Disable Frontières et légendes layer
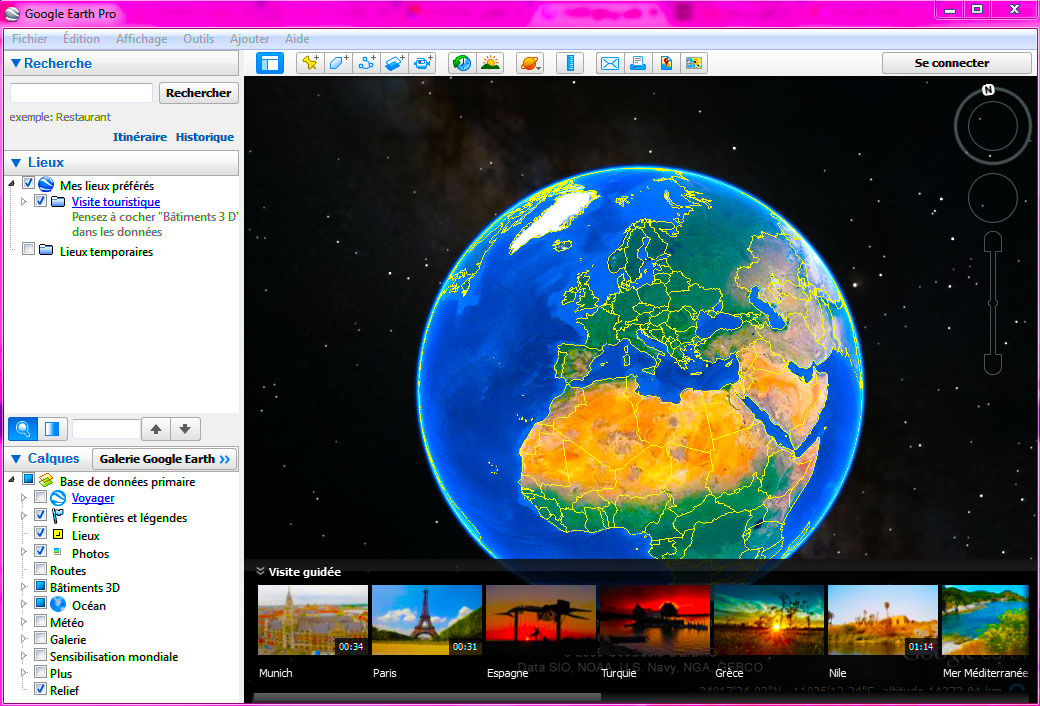The image size is (1040, 706). [x=40, y=515]
